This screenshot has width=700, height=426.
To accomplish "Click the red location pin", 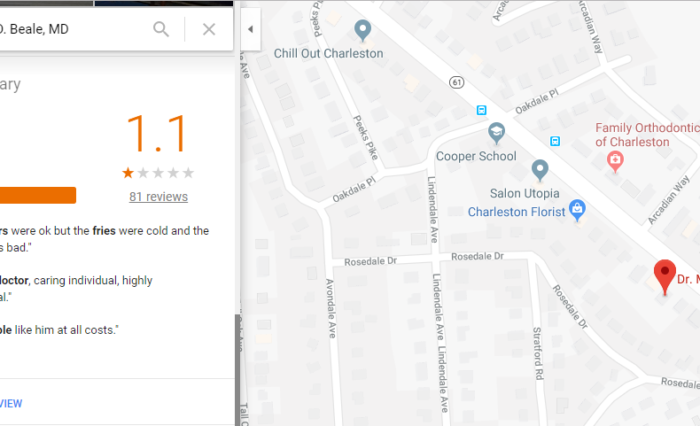I will [665, 276].
